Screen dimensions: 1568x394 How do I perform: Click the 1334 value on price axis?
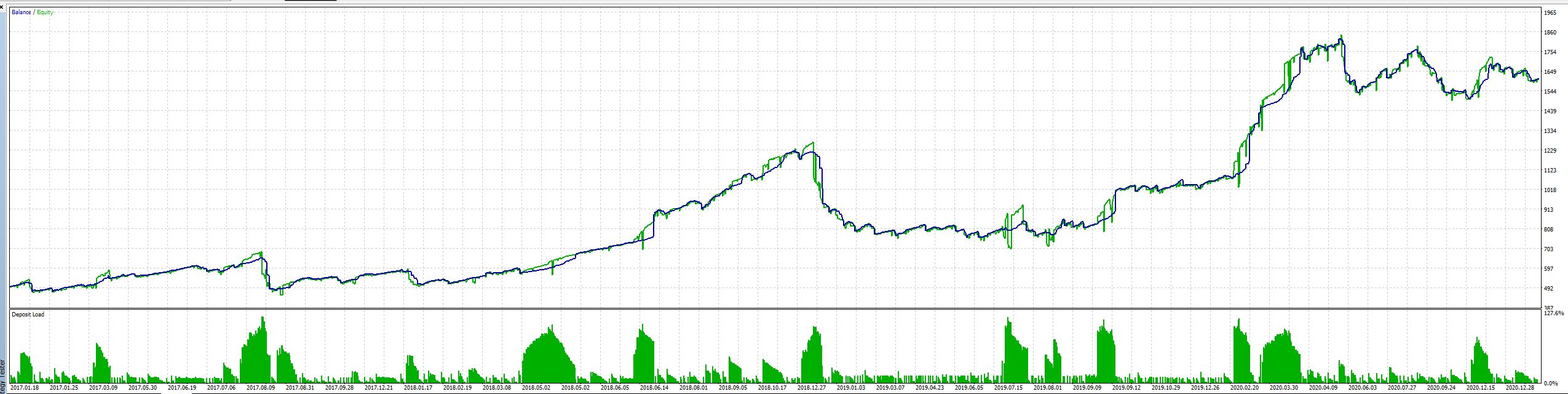[x=1550, y=131]
